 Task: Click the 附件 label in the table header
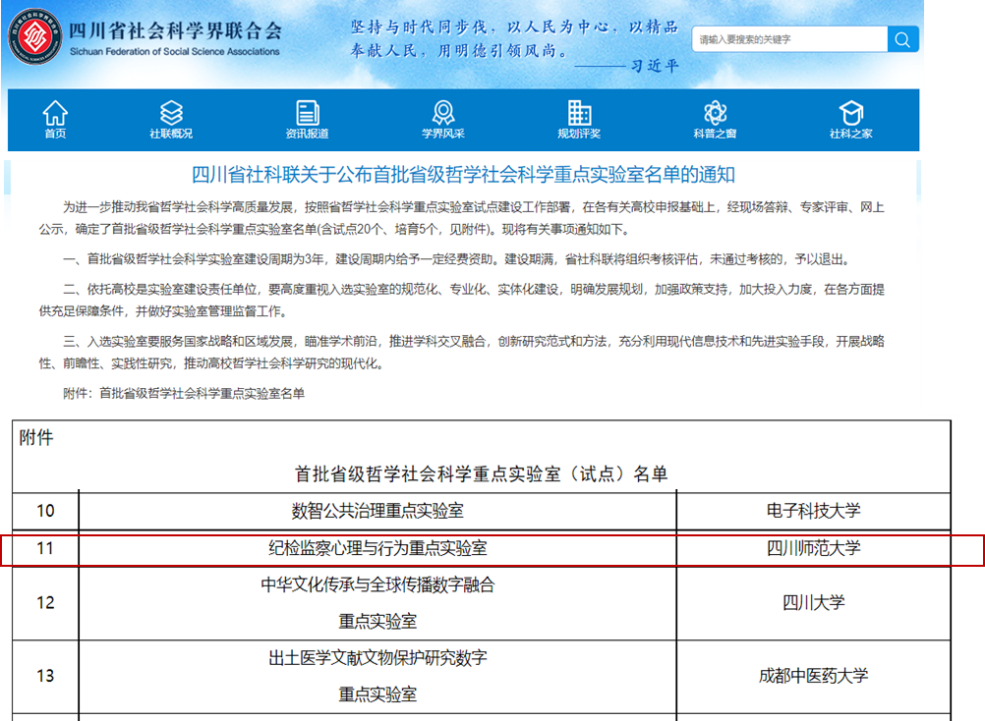click(36, 438)
